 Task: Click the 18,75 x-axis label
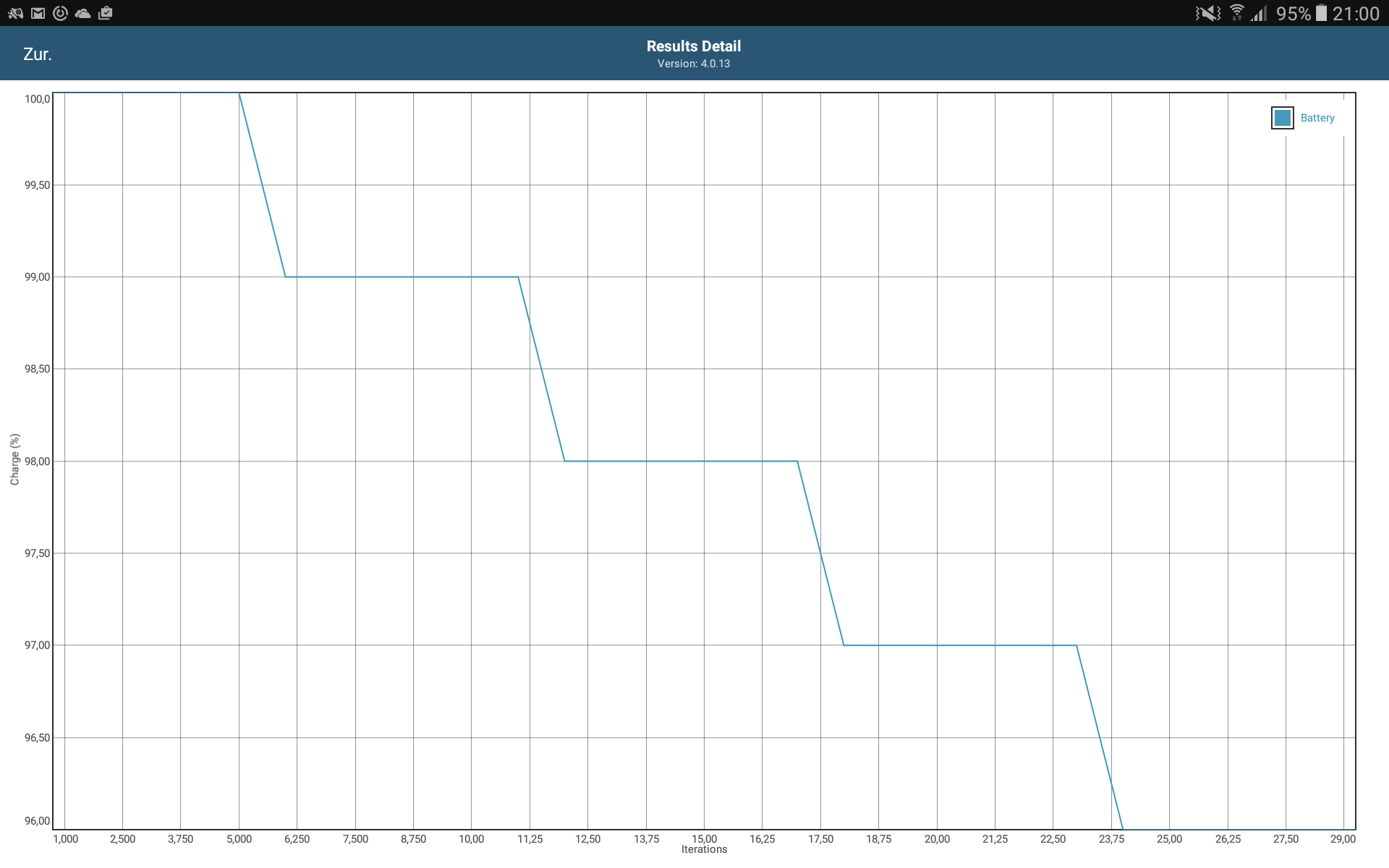(x=878, y=839)
